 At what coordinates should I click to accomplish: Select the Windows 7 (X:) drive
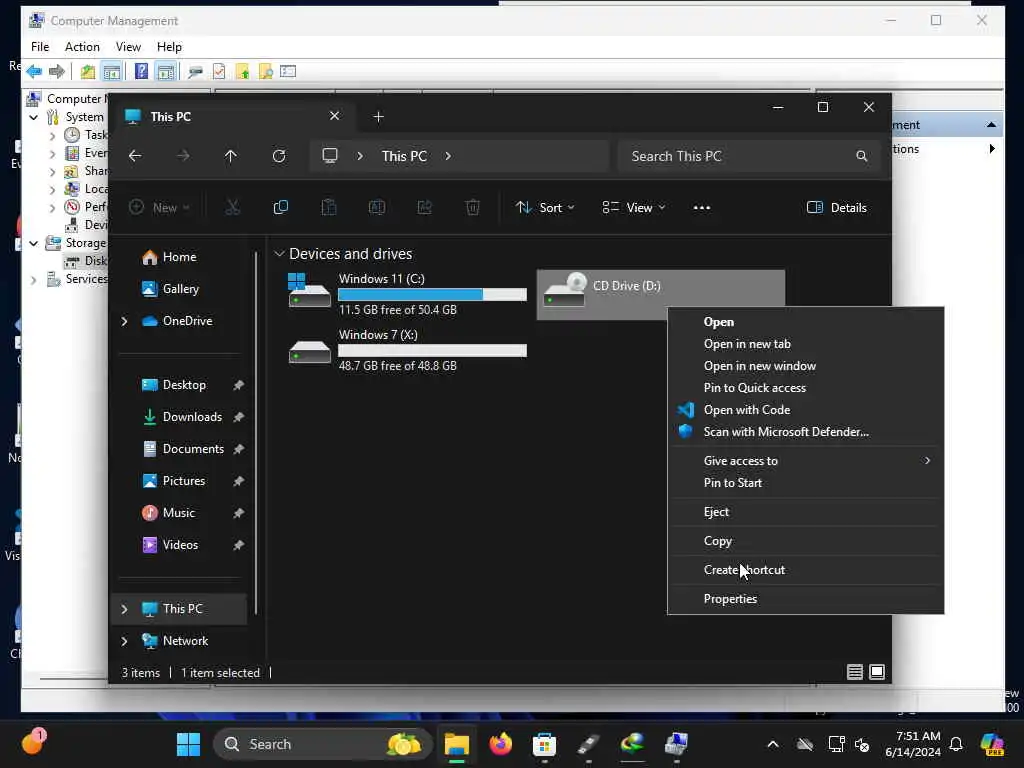[406, 350]
